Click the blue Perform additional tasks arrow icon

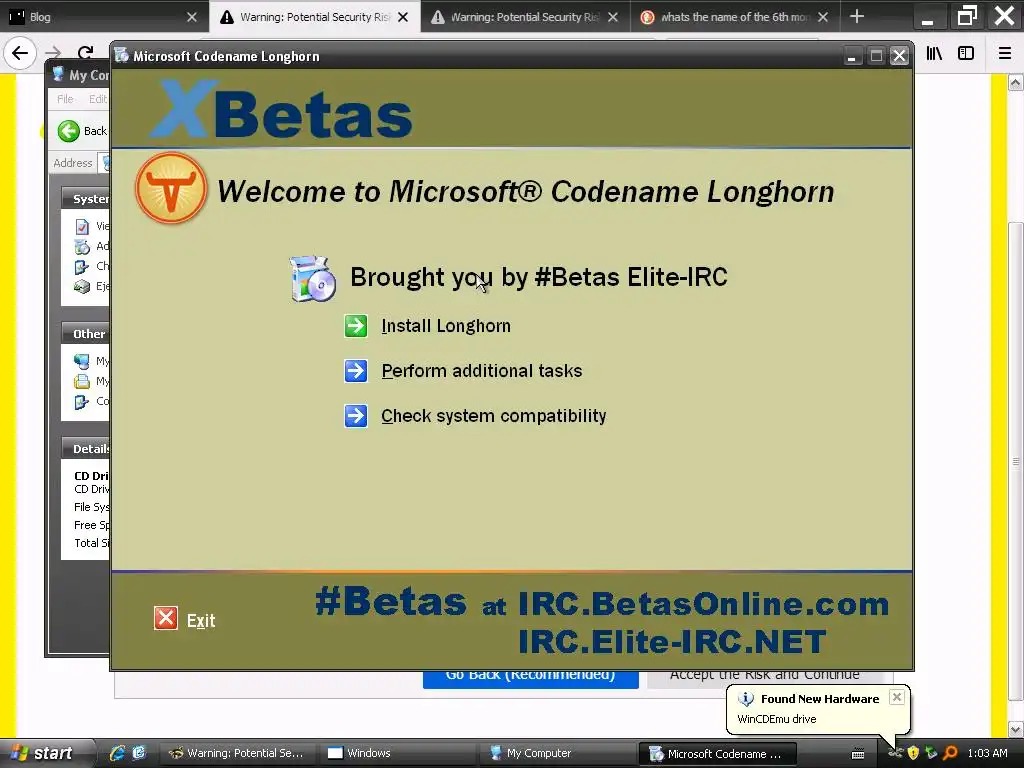356,371
